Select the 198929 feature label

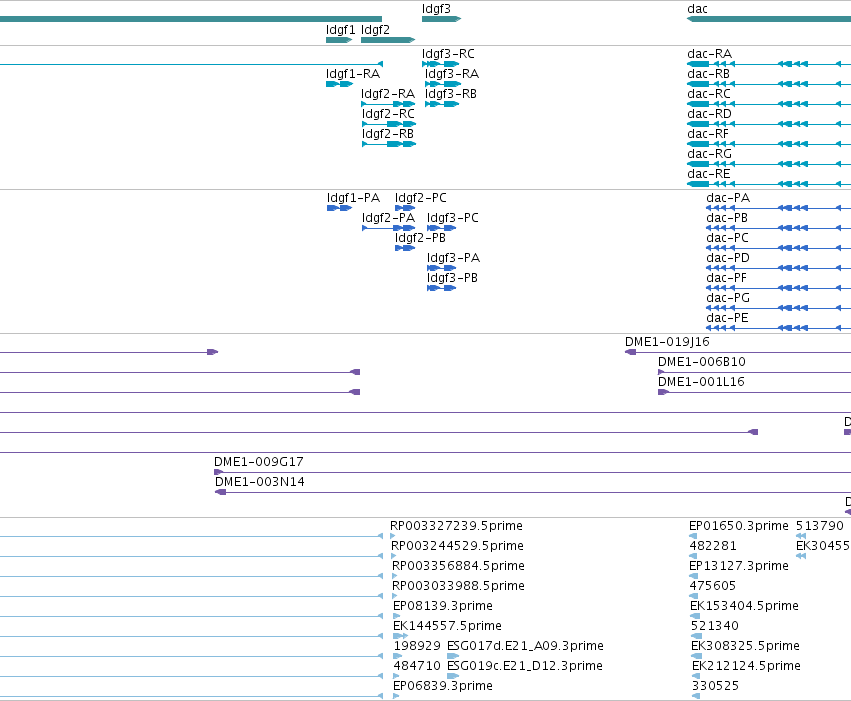pos(417,647)
